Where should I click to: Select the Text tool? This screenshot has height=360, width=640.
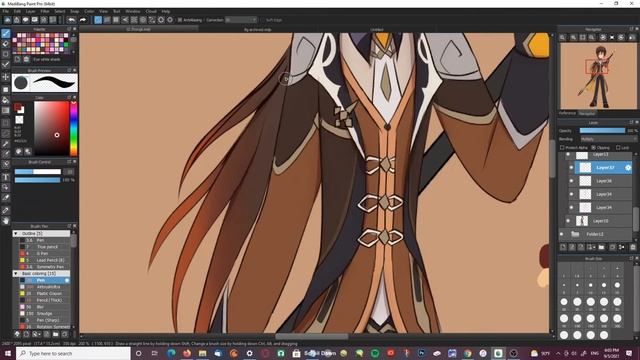pyautogui.click(x=6, y=177)
